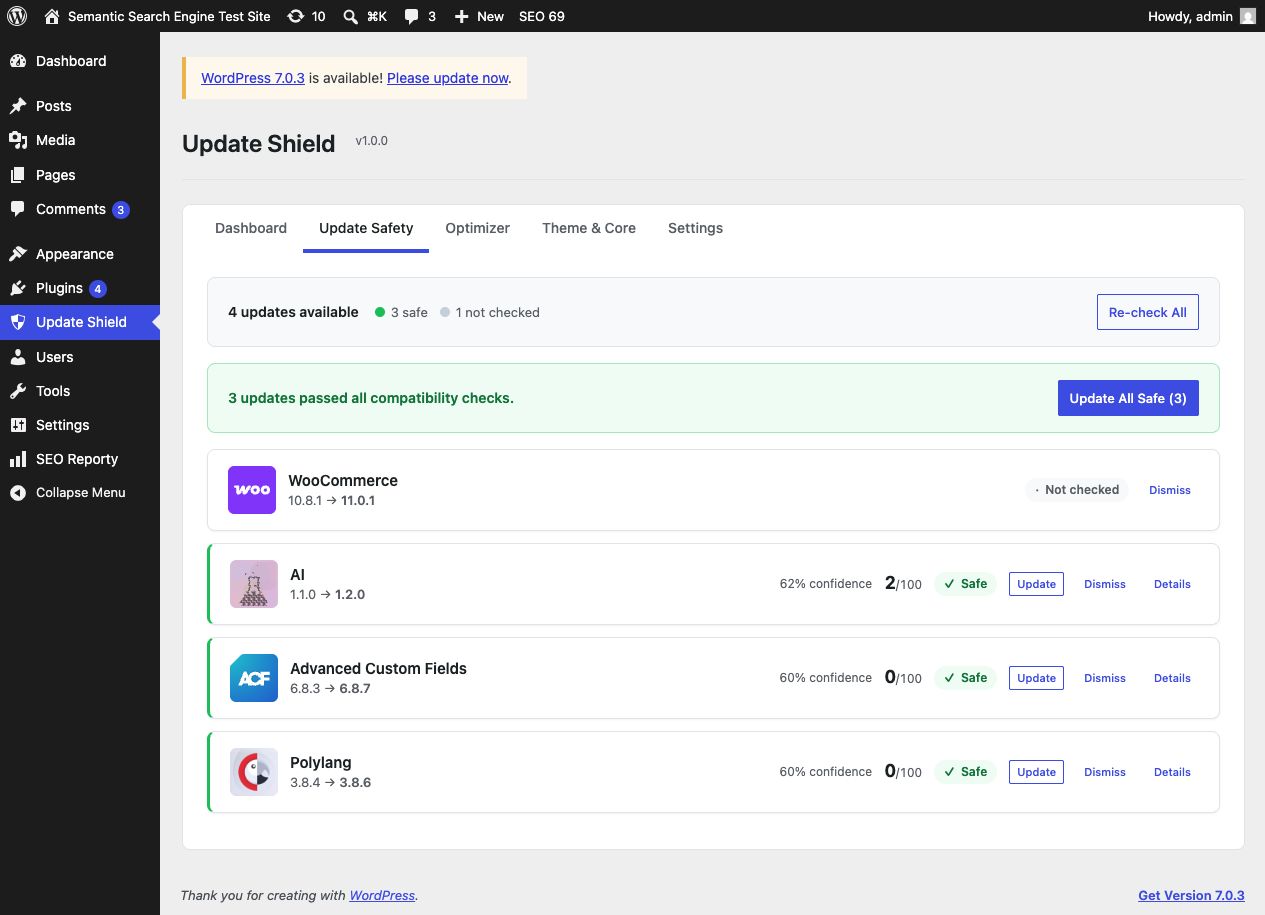Click the home icon beside site name

tap(52, 16)
